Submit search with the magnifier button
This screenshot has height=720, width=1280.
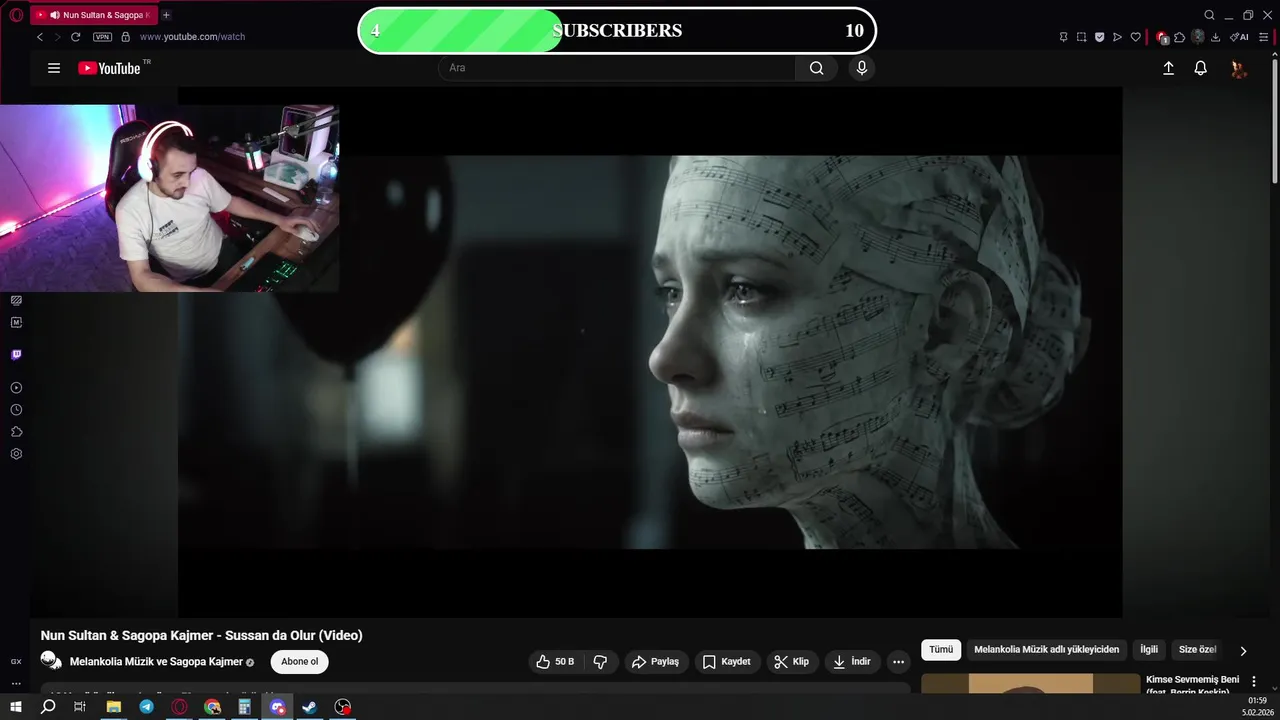tap(817, 68)
